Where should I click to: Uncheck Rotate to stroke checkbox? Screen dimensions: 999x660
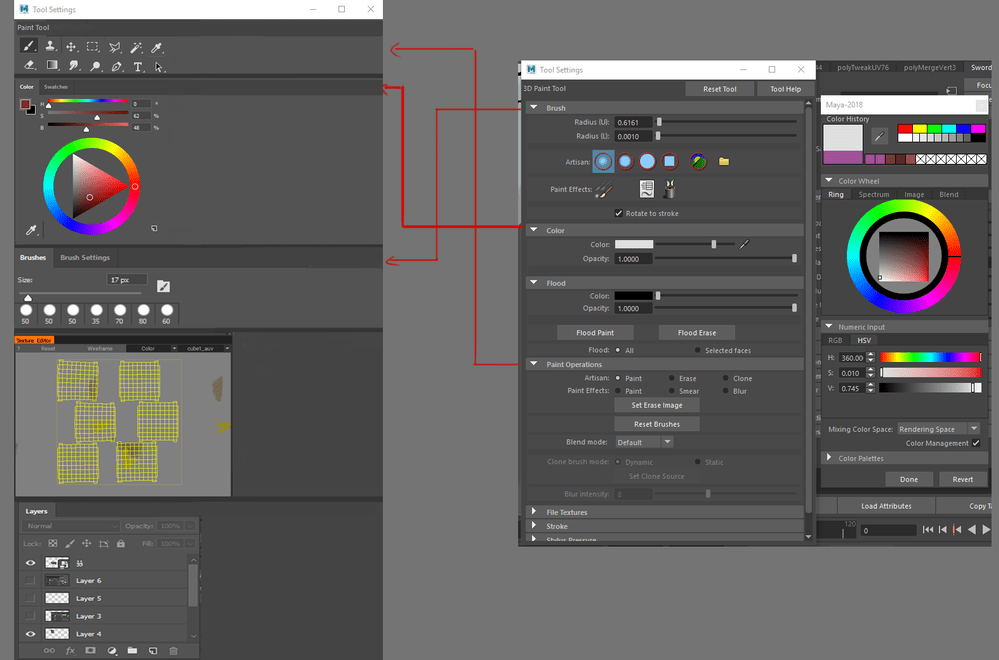[x=618, y=213]
